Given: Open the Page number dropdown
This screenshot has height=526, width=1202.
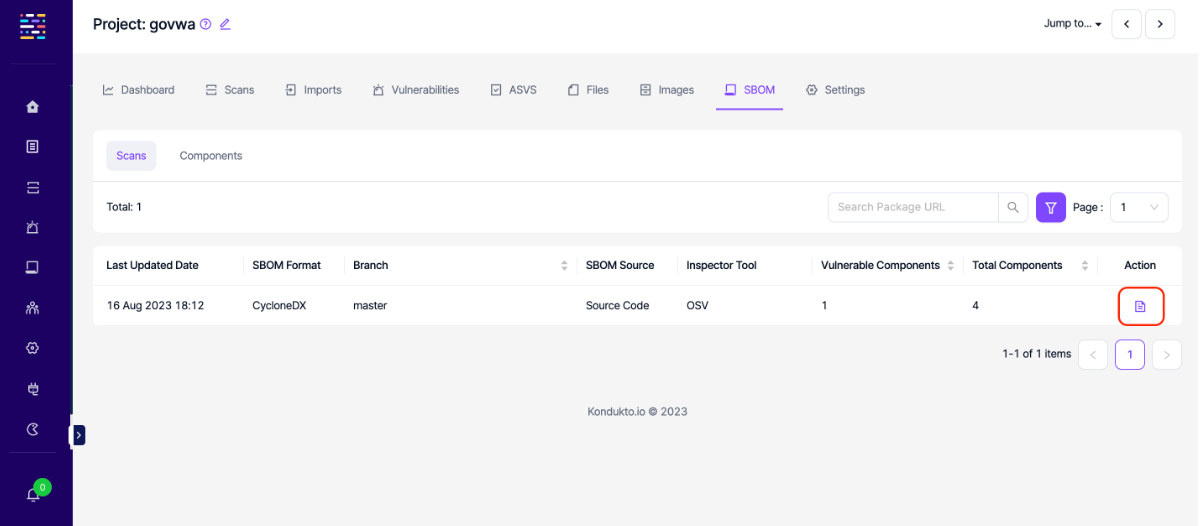Looking at the screenshot, I should coord(1138,207).
